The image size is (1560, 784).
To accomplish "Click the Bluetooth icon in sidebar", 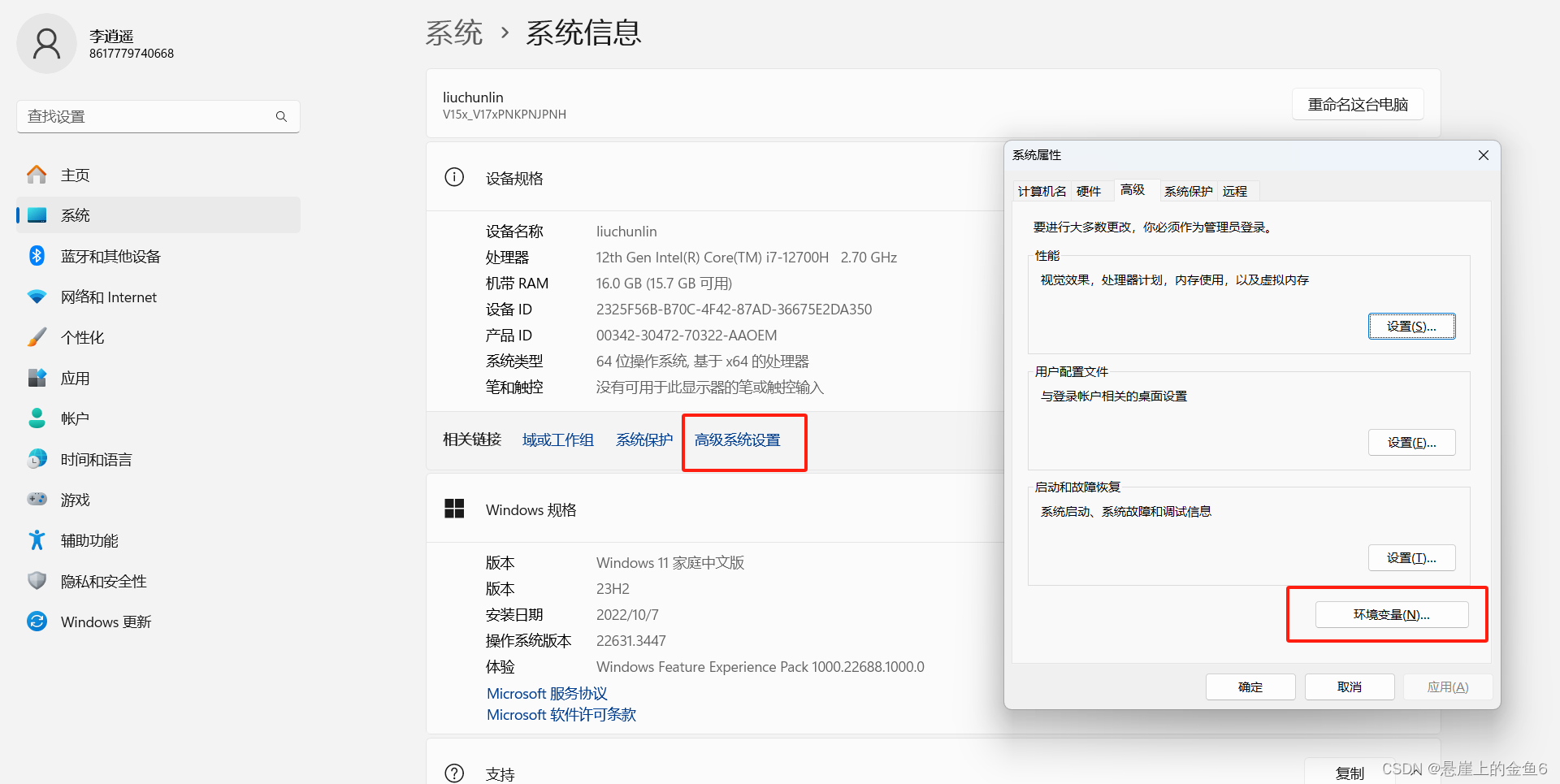I will click(x=37, y=256).
